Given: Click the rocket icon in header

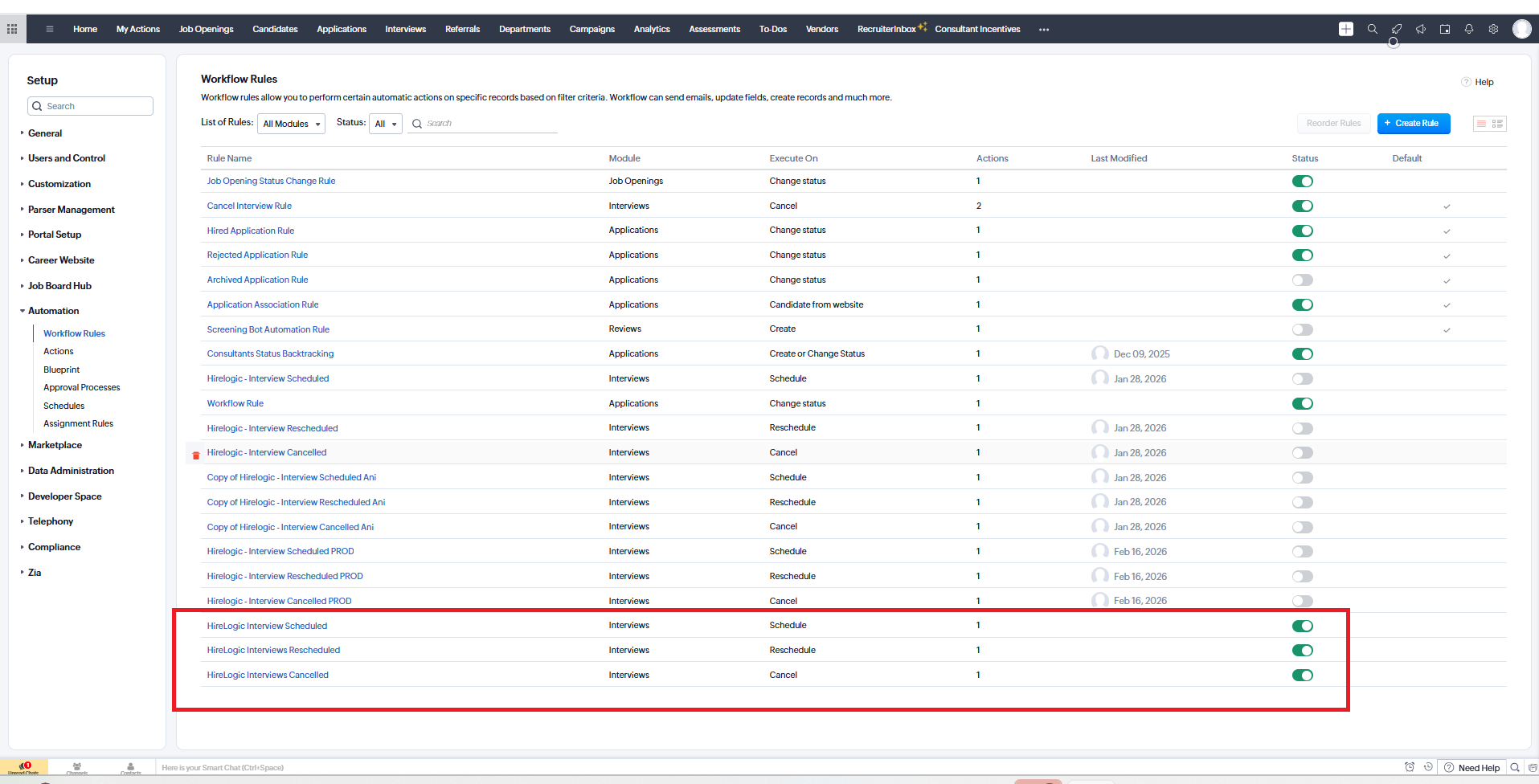Looking at the screenshot, I should (1397, 29).
